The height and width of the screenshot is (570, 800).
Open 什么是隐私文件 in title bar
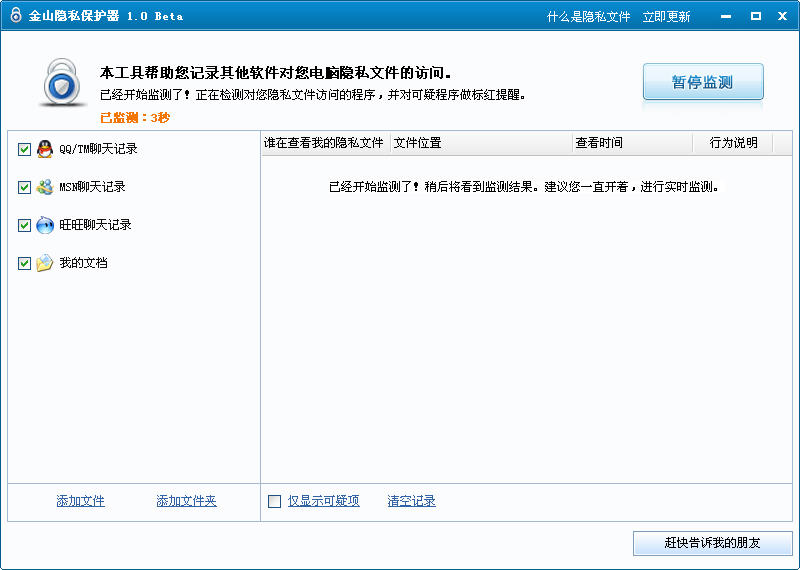(589, 17)
